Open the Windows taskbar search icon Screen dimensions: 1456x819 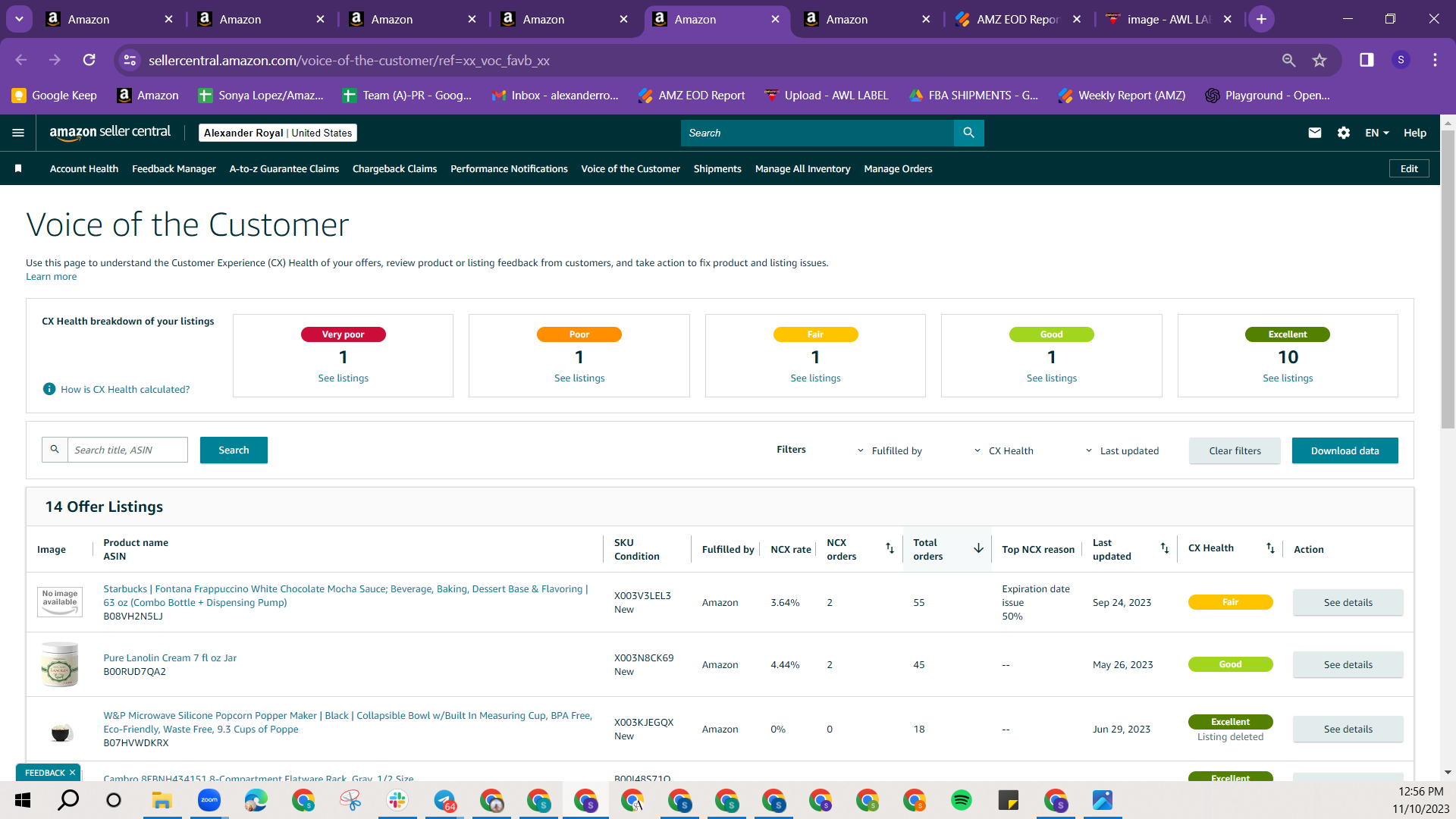click(68, 800)
